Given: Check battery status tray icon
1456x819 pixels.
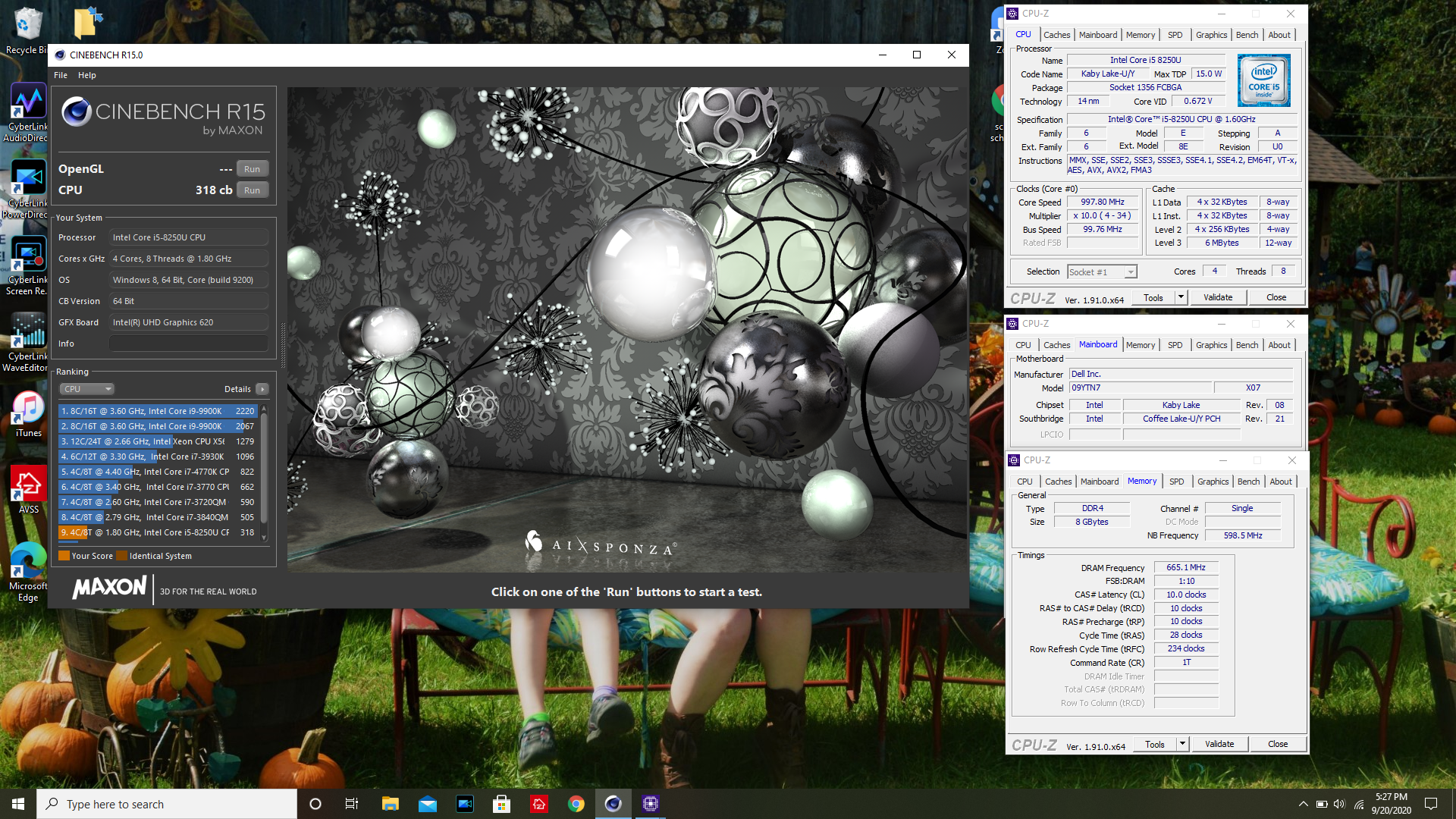Looking at the screenshot, I should pyautogui.click(x=1322, y=804).
